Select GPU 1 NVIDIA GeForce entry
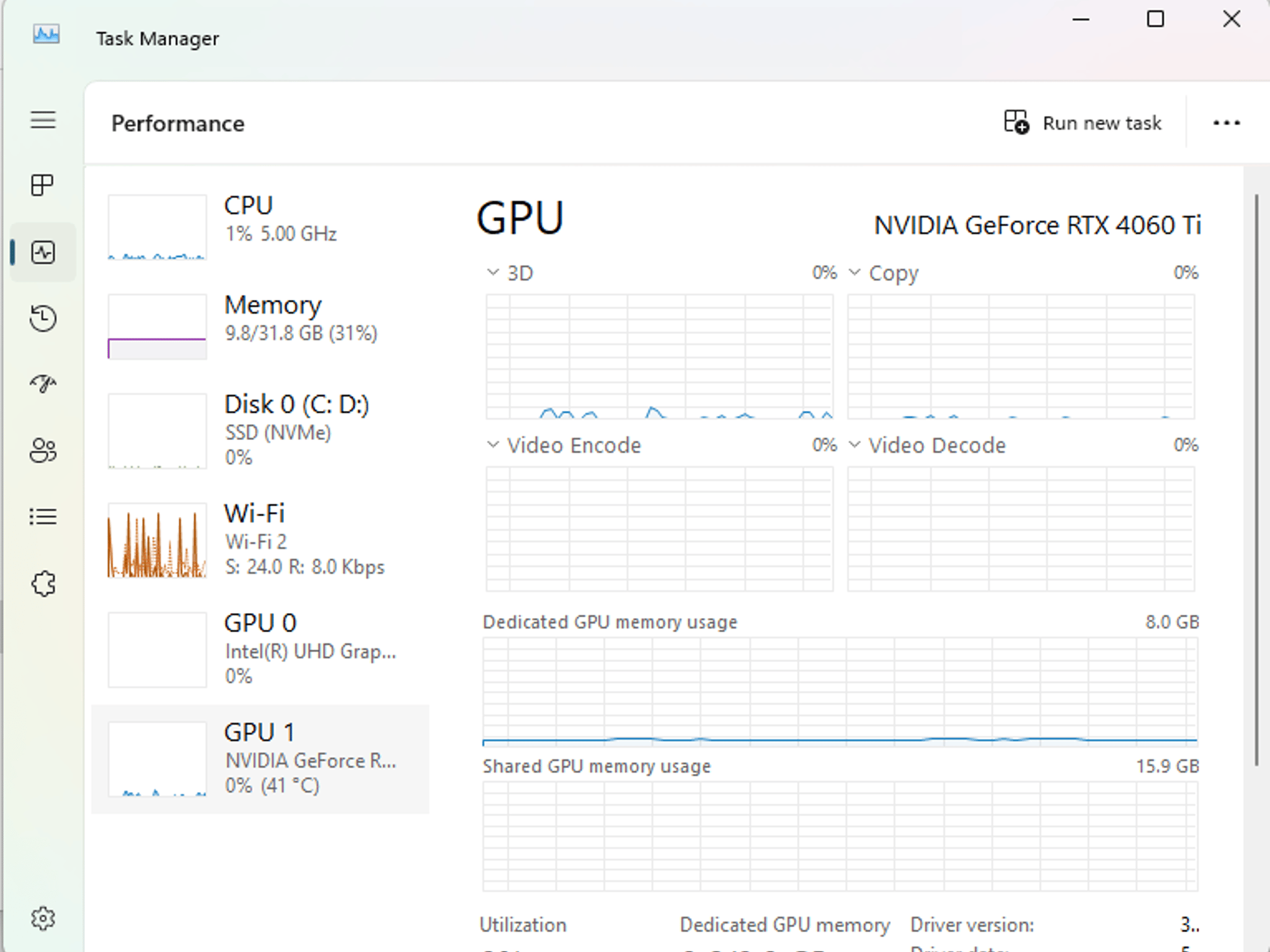1270x952 pixels. [260, 759]
